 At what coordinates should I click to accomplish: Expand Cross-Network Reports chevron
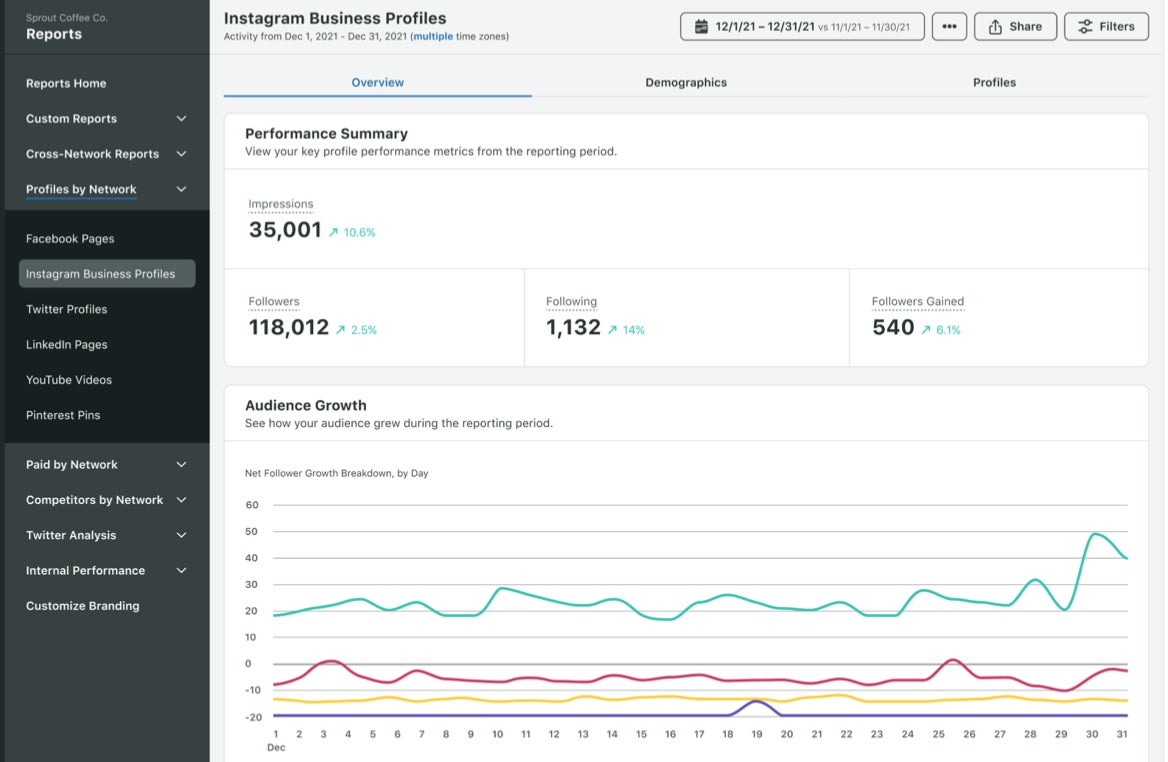pos(181,154)
